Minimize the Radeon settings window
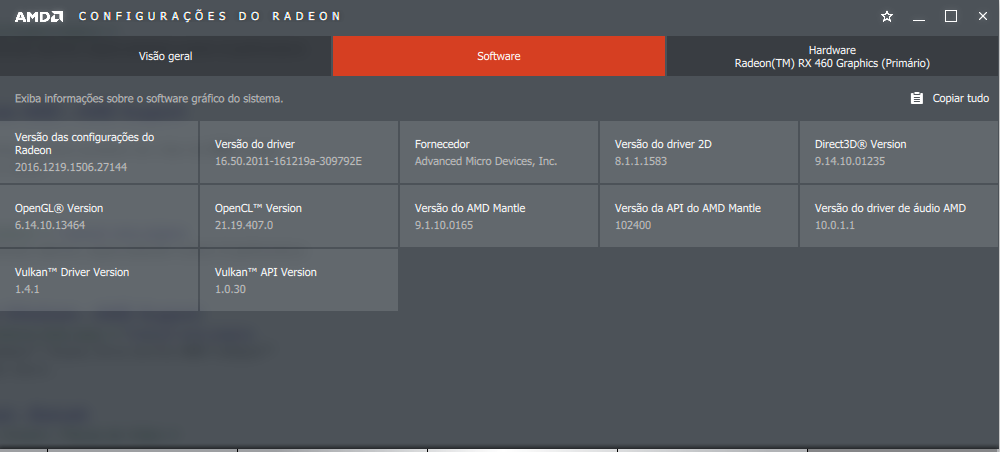 tap(919, 17)
